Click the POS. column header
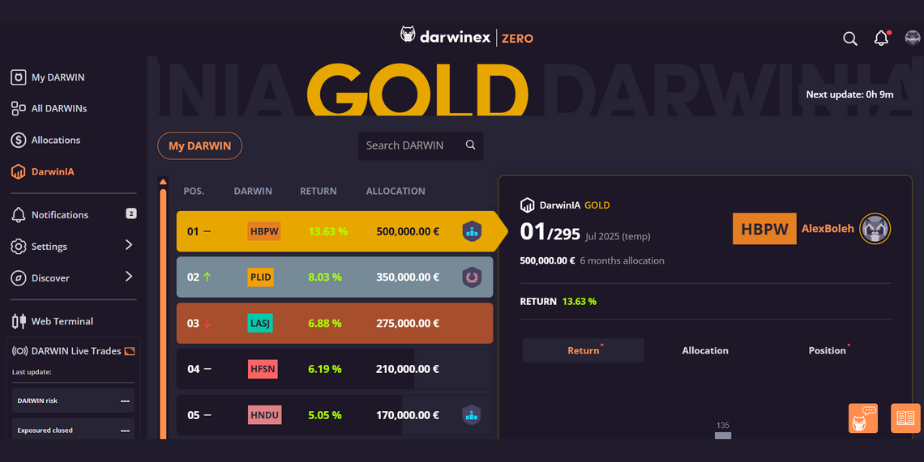Image resolution: width=924 pixels, height=462 pixels. click(194, 191)
